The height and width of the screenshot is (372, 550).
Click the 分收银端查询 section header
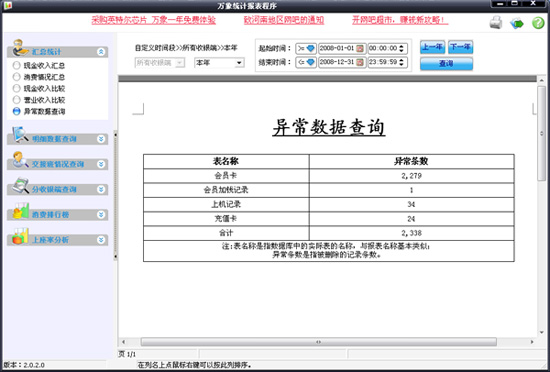point(58,190)
